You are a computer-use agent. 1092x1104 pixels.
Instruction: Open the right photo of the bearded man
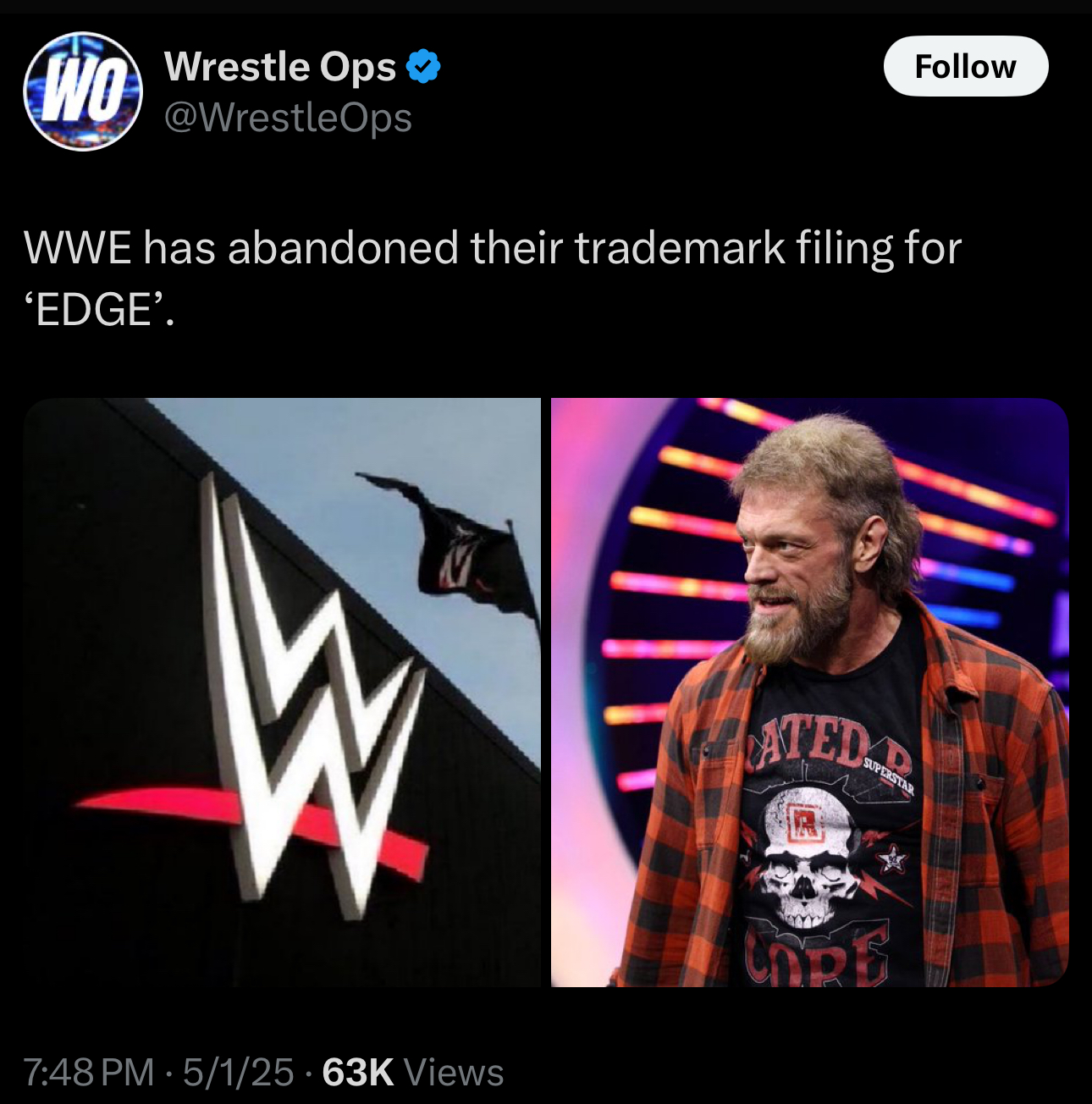(x=810, y=693)
